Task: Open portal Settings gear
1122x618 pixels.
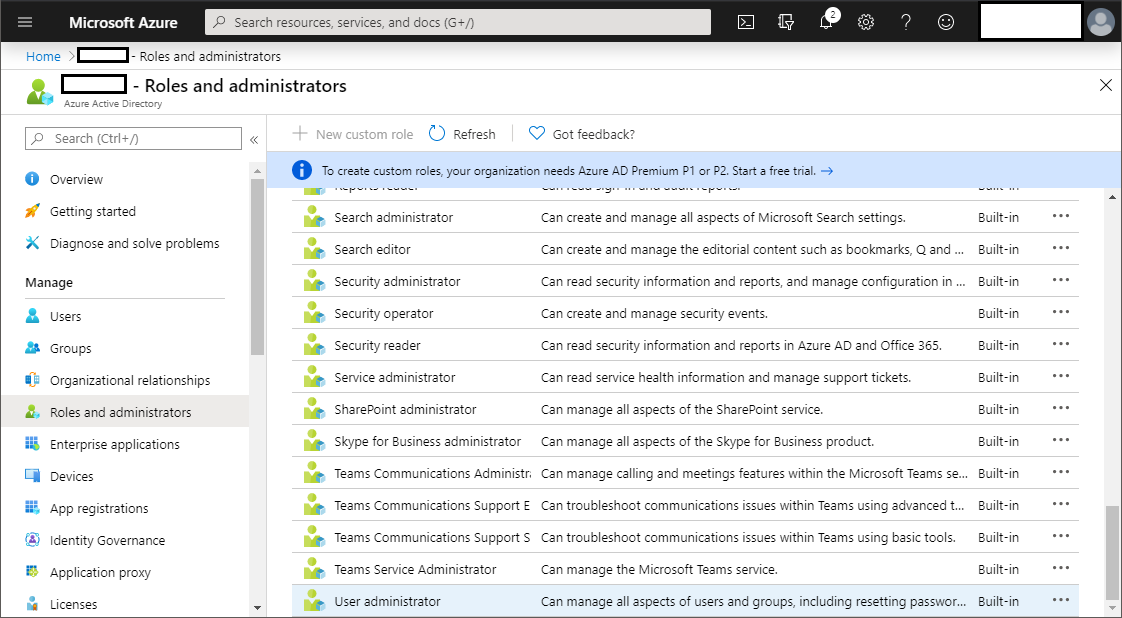Action: click(x=866, y=22)
